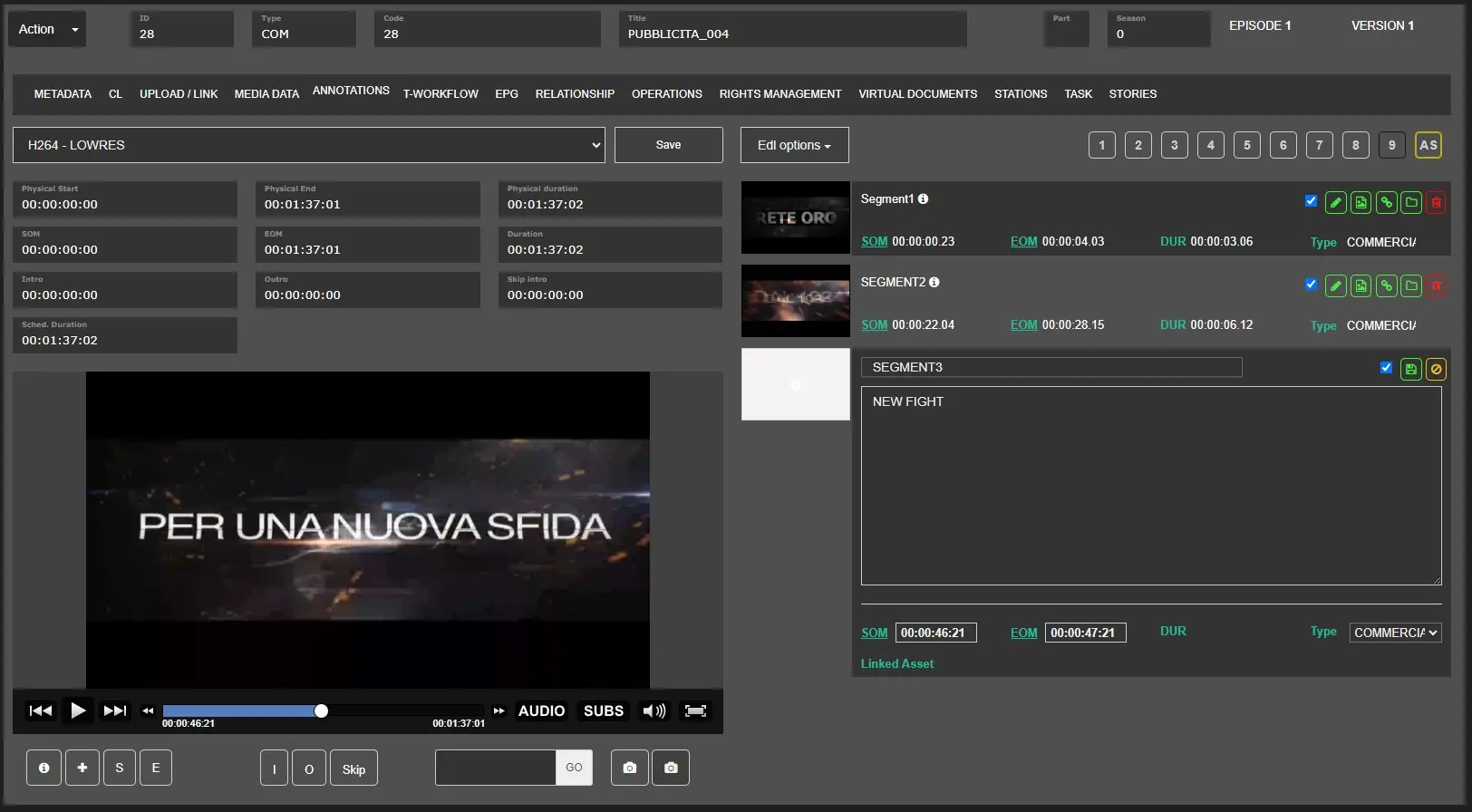Viewport: 1472px width, 812px height.
Task: Expand the Edl options menu
Action: [794, 145]
